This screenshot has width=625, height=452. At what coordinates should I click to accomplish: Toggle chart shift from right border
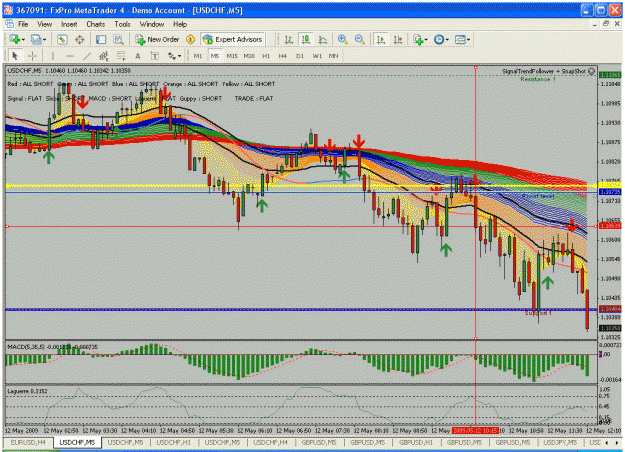(x=398, y=39)
